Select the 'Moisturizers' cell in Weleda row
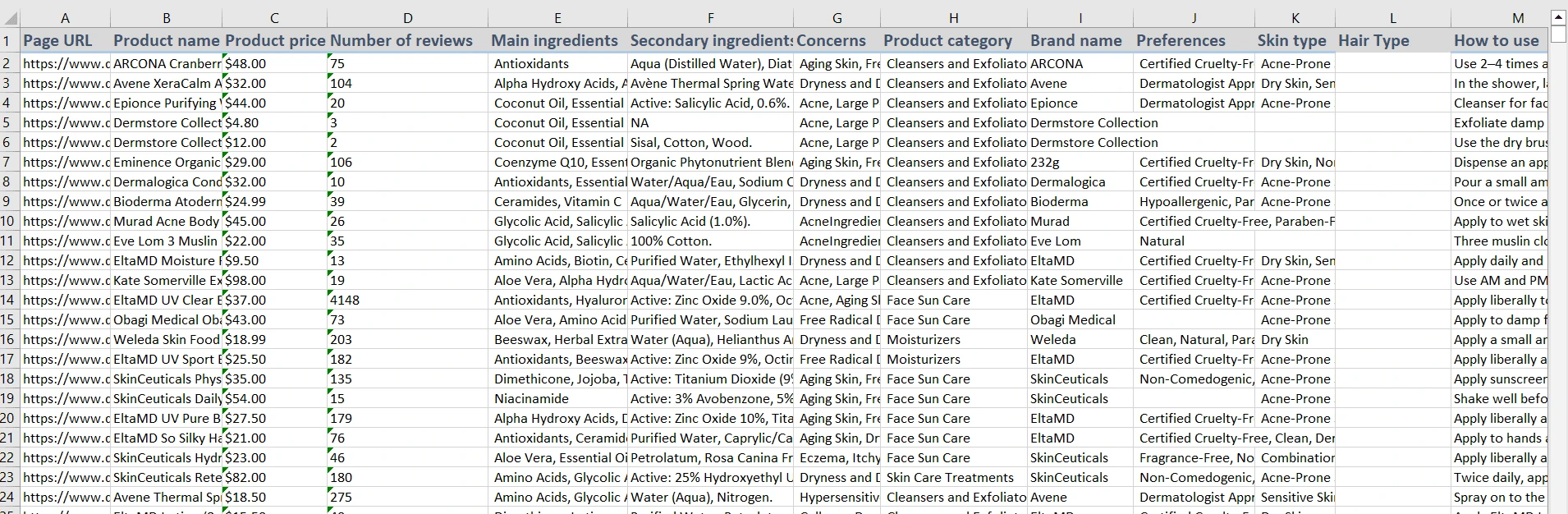 (953, 339)
